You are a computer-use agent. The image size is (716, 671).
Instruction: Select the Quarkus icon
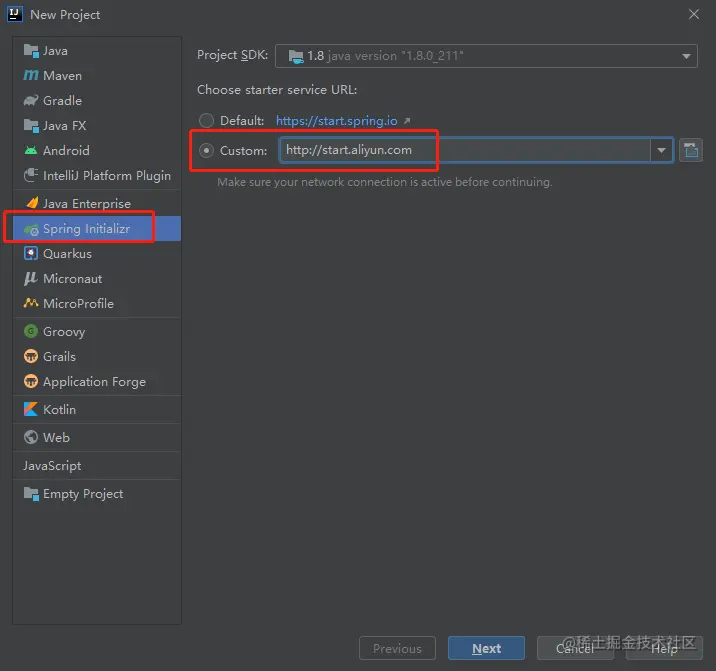click(x=31, y=254)
